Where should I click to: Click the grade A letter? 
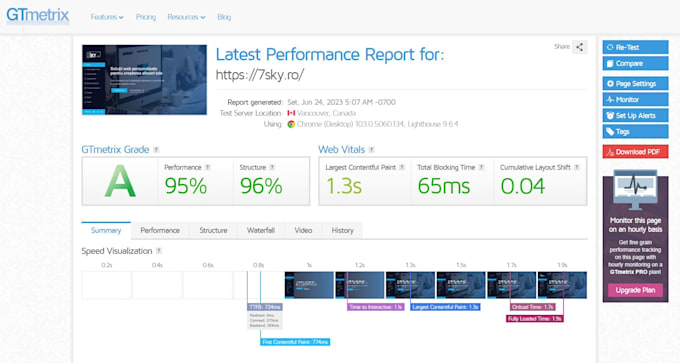(120, 182)
